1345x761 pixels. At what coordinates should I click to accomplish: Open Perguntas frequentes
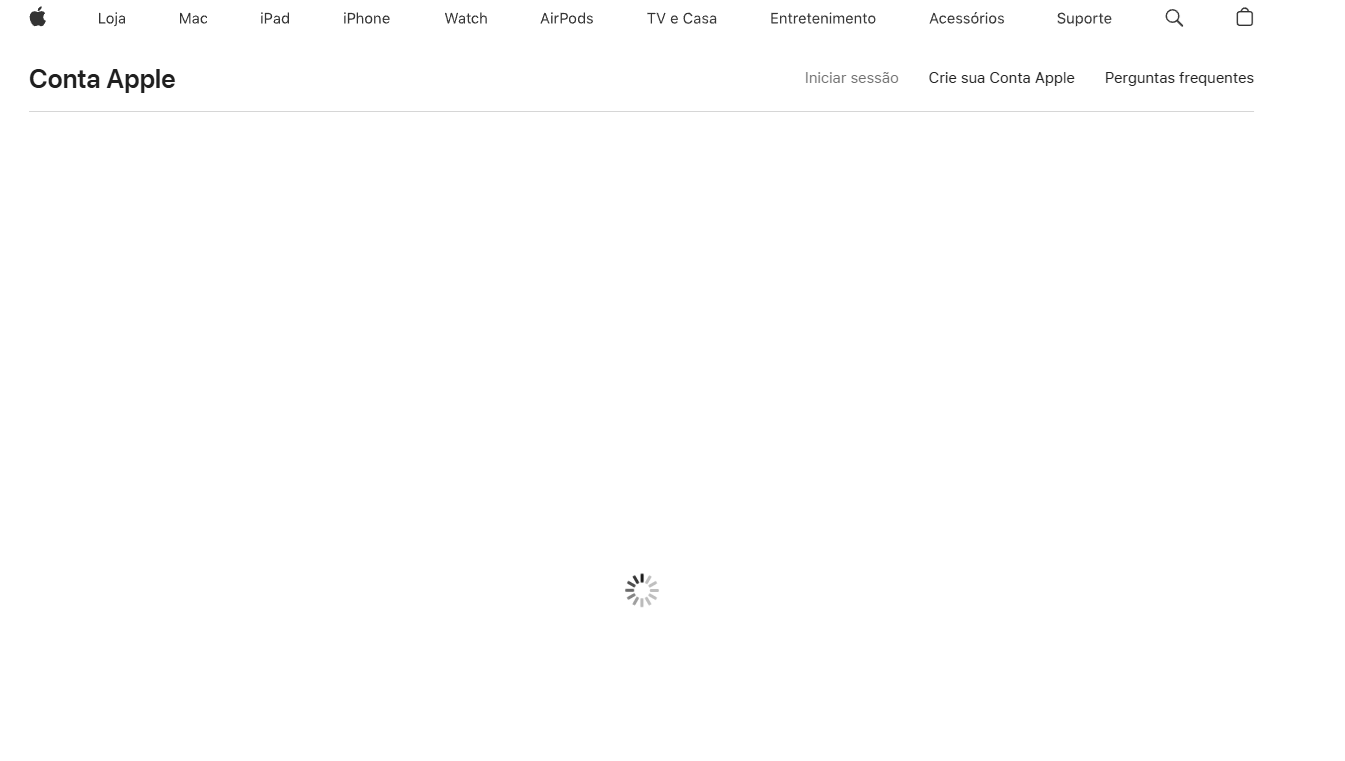tap(1179, 78)
